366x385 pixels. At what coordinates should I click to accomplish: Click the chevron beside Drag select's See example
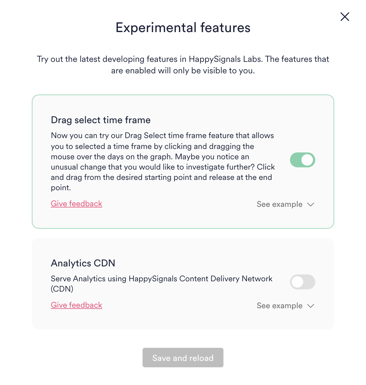pyautogui.click(x=310, y=204)
